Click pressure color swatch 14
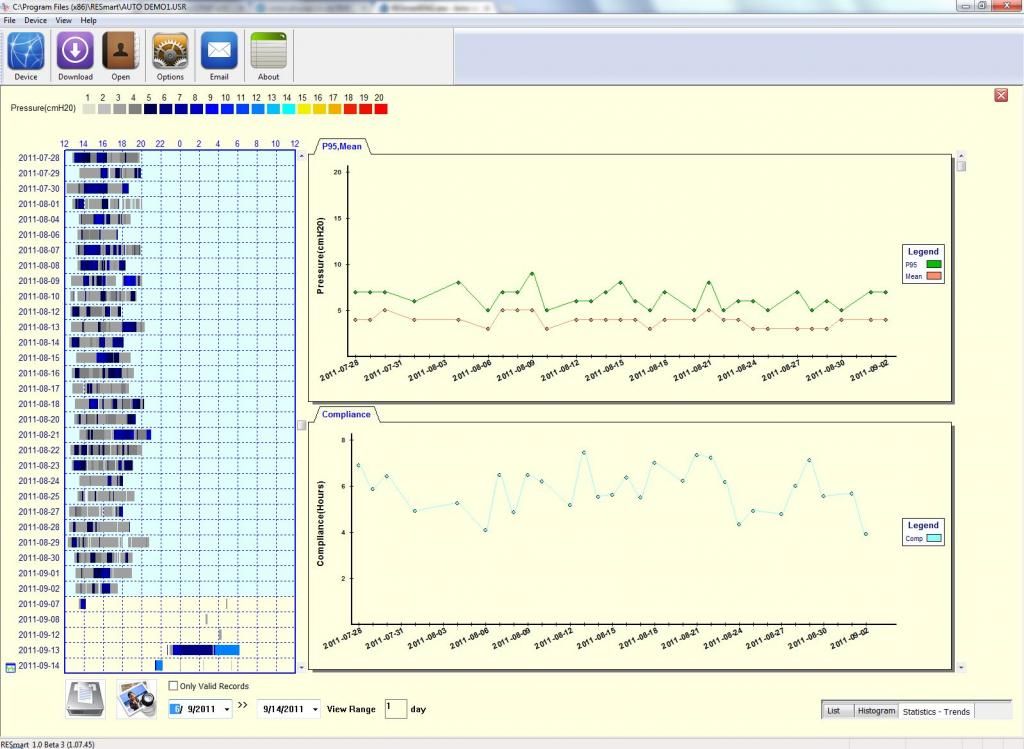 click(288, 109)
